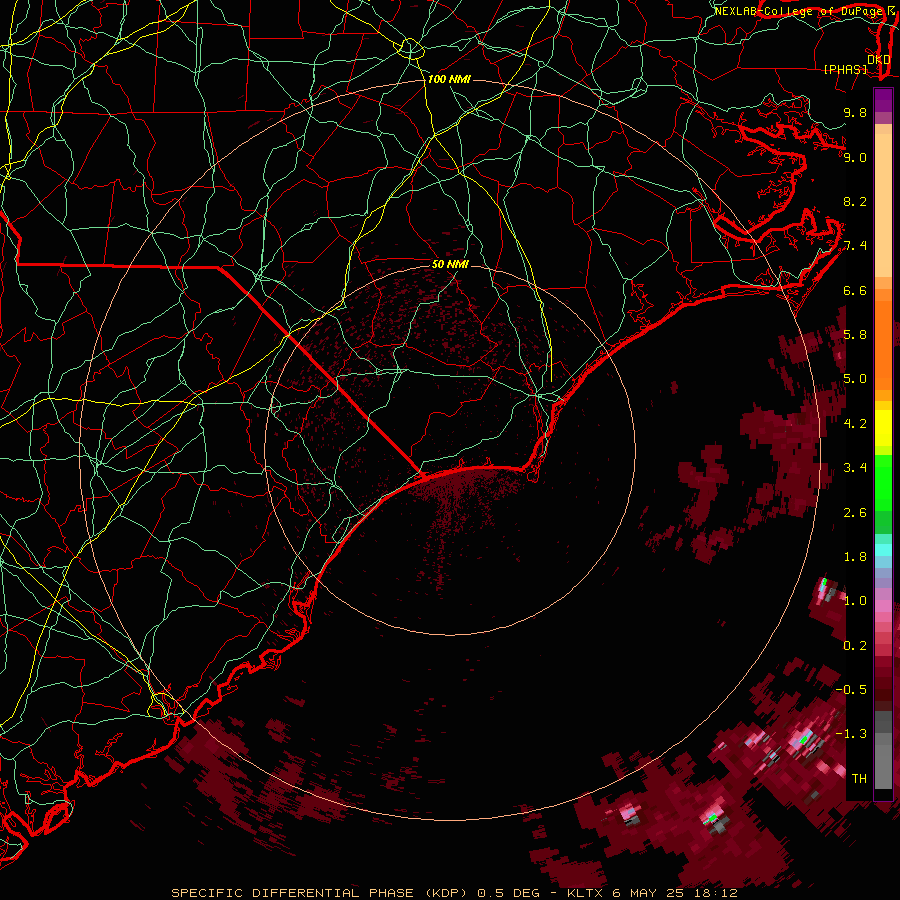This screenshot has height=900, width=900.
Task: Click the gray band of the color bar
Action: 883,750
